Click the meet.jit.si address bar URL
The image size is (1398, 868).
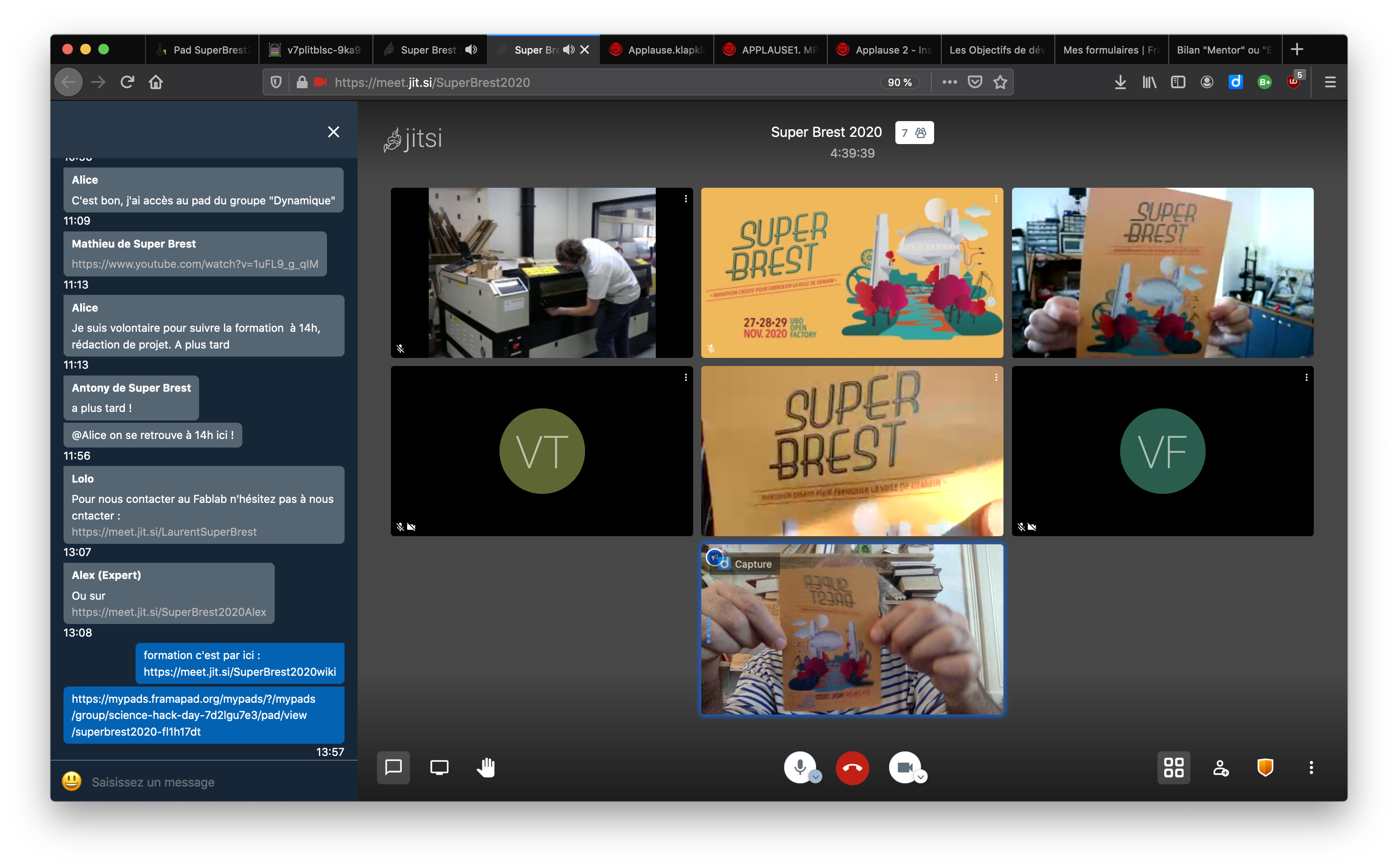pyautogui.click(x=432, y=83)
